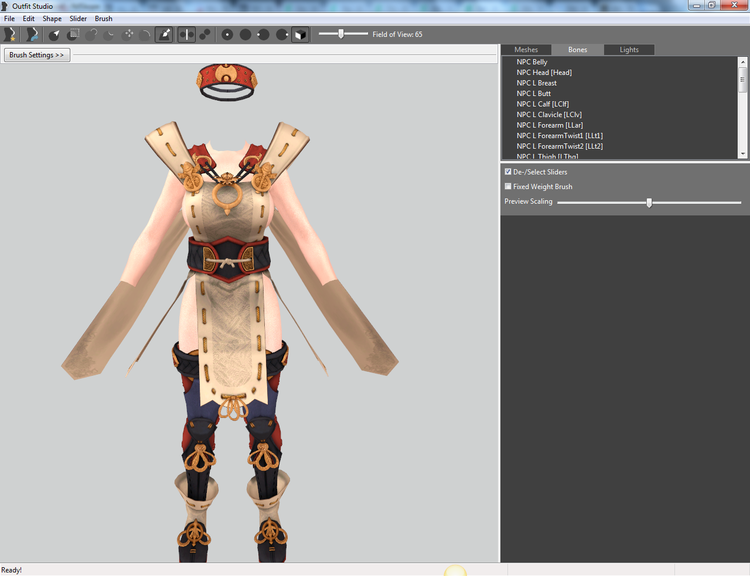
Task: Open the File menu
Action: point(9,19)
